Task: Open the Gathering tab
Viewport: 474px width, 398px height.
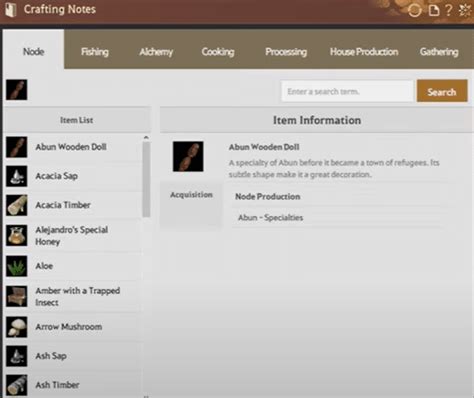Action: pyautogui.click(x=439, y=52)
